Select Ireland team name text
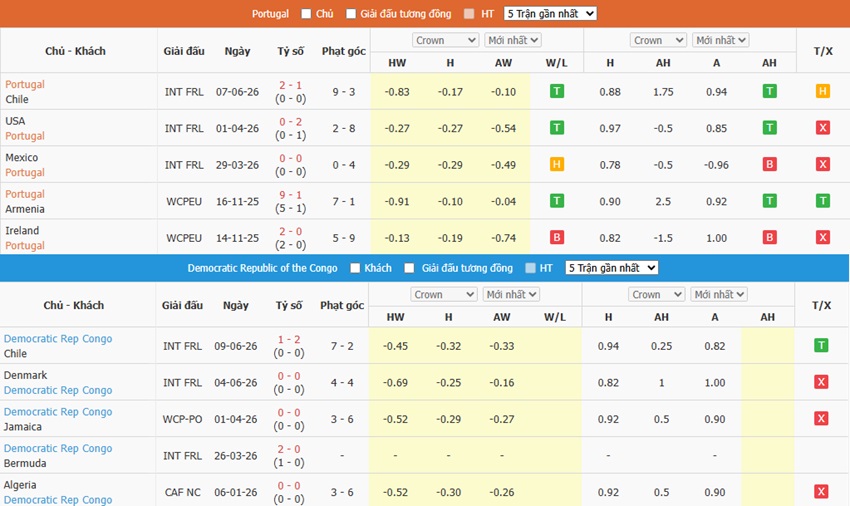 (22, 230)
